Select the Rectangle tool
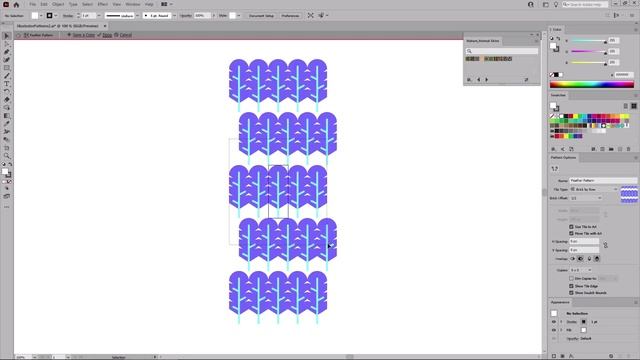This screenshot has height=360, width=640. (7, 68)
